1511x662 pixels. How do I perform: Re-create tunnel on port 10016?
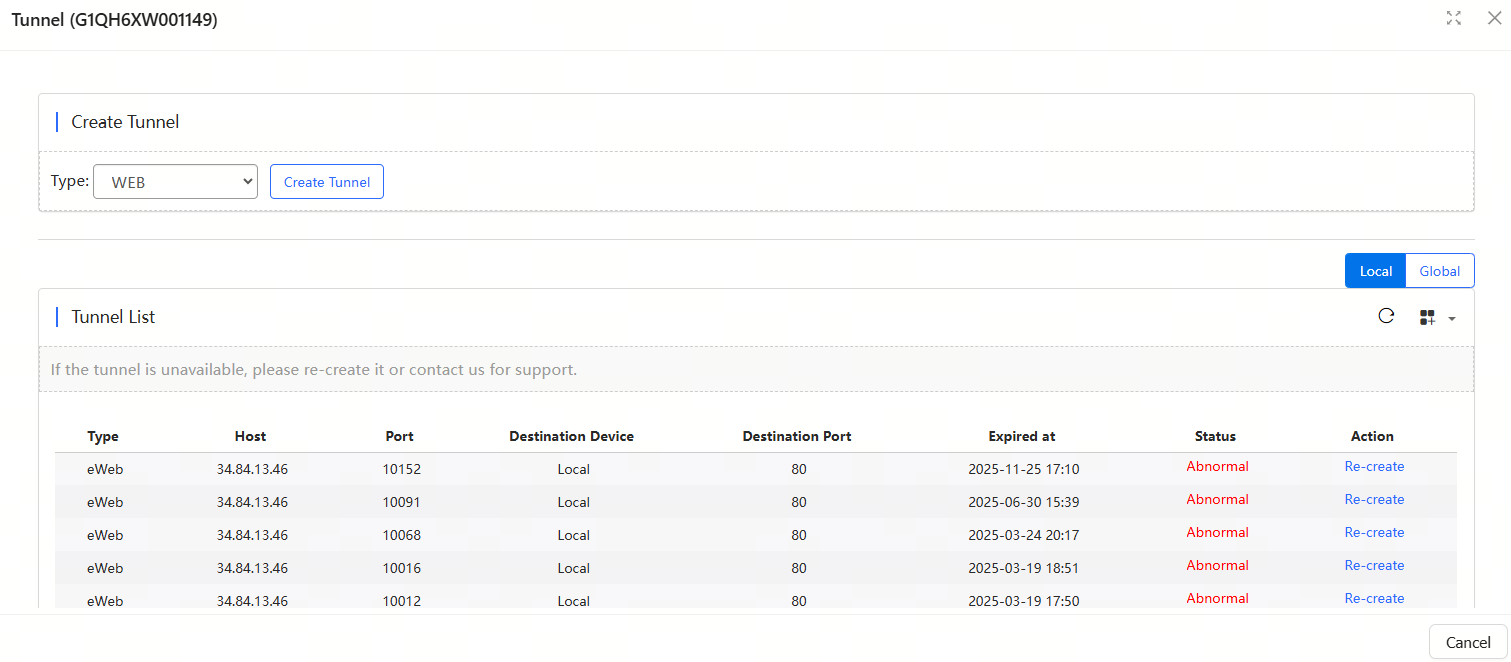pyautogui.click(x=1374, y=566)
